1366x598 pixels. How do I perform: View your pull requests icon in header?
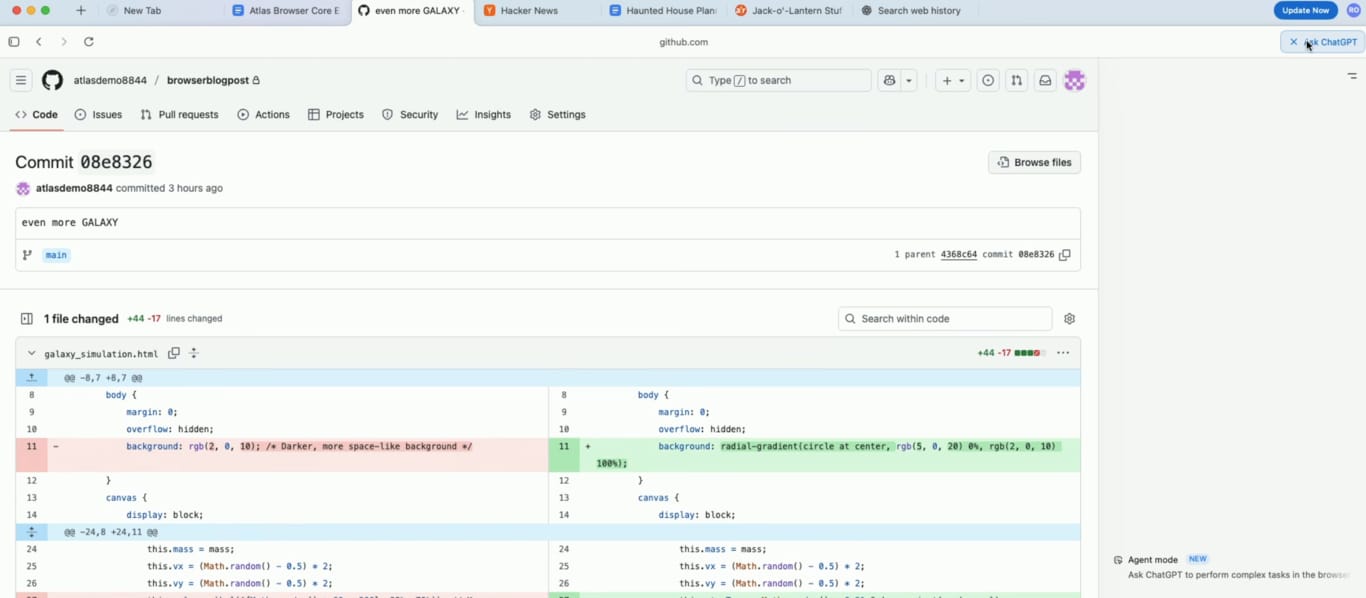(x=1017, y=81)
